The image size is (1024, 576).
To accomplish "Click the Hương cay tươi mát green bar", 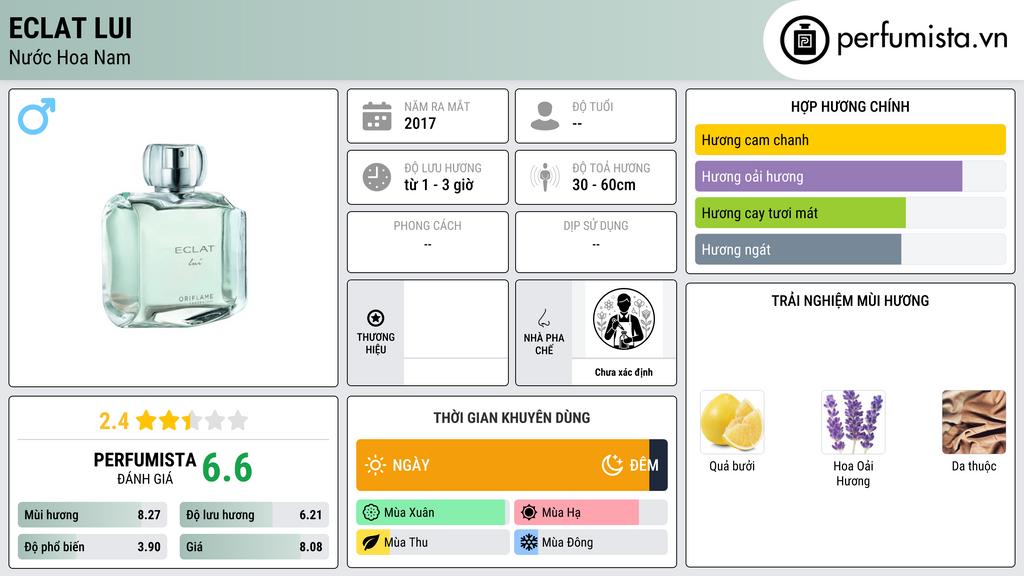I will (x=800, y=213).
